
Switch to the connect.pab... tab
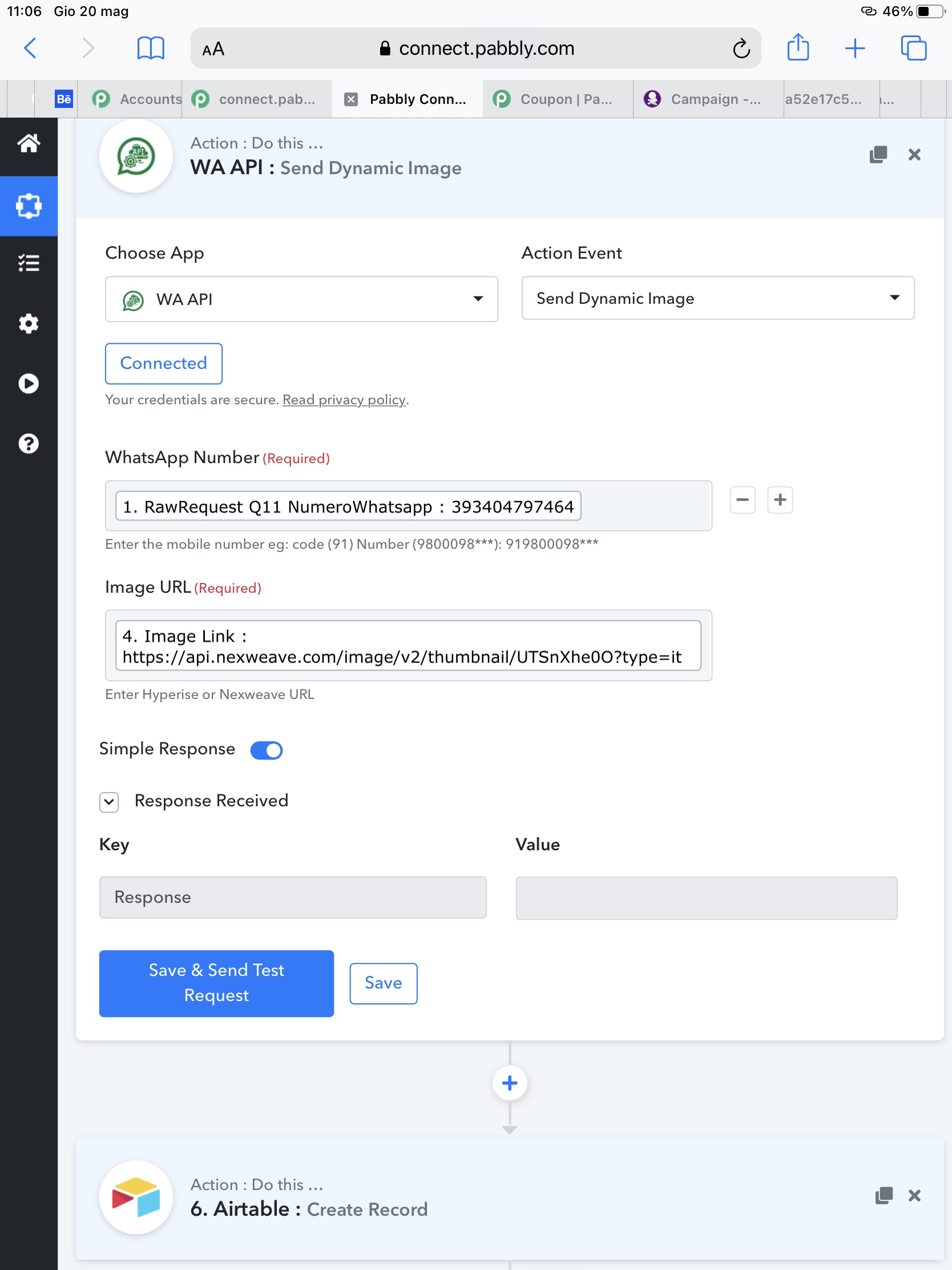coord(257,99)
